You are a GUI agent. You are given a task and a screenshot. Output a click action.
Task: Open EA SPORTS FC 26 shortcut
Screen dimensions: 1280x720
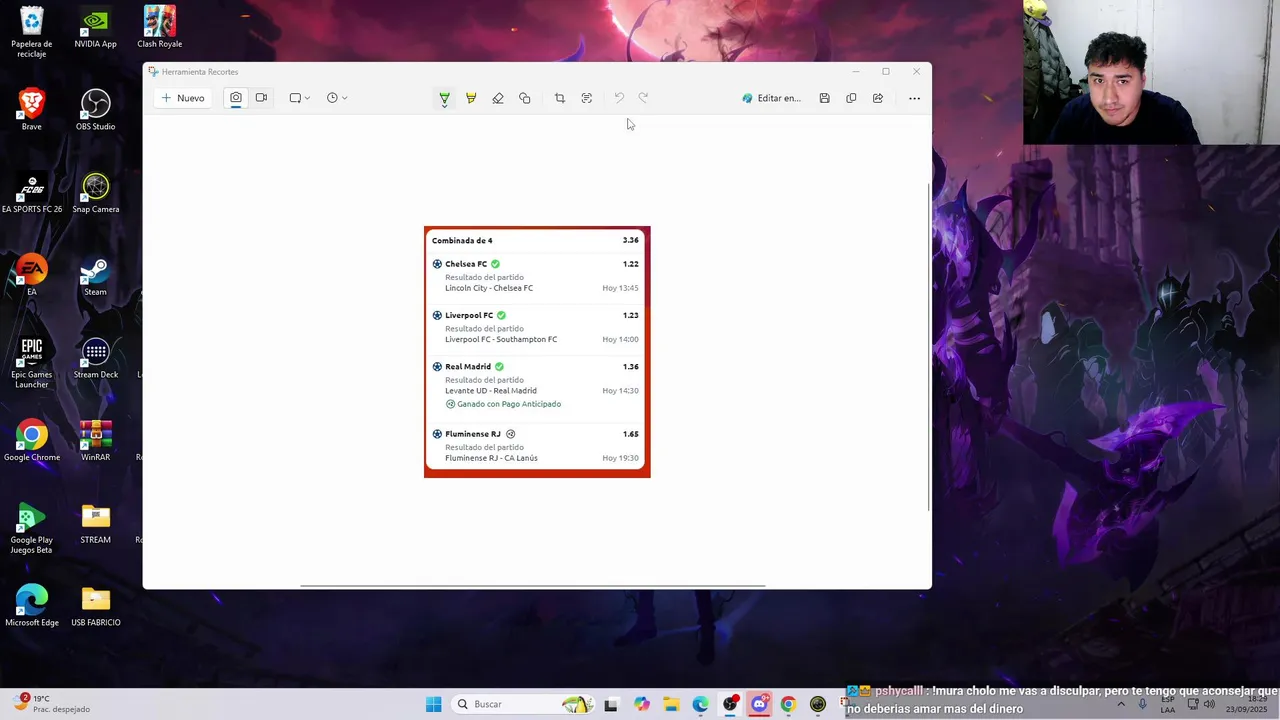[32, 193]
